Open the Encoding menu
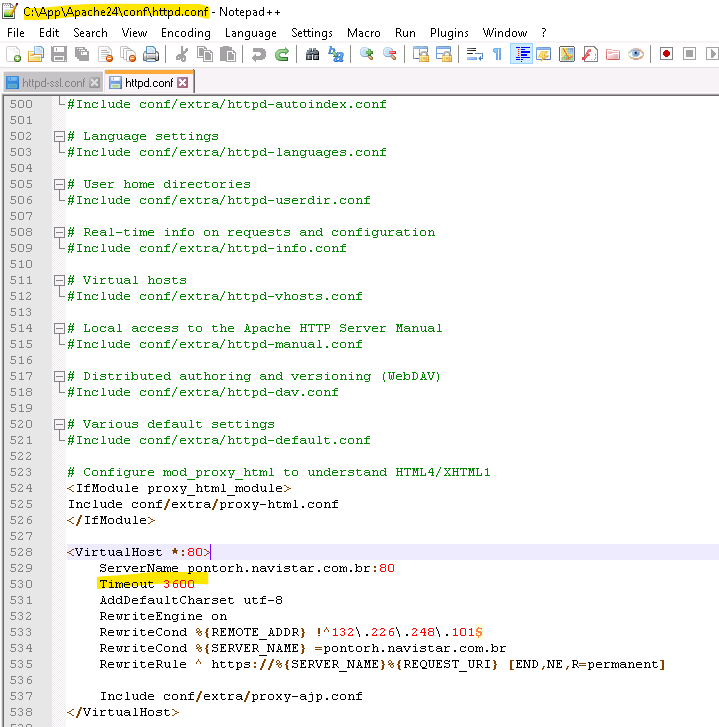Viewport: 719px width, 727px height. pyautogui.click(x=186, y=33)
